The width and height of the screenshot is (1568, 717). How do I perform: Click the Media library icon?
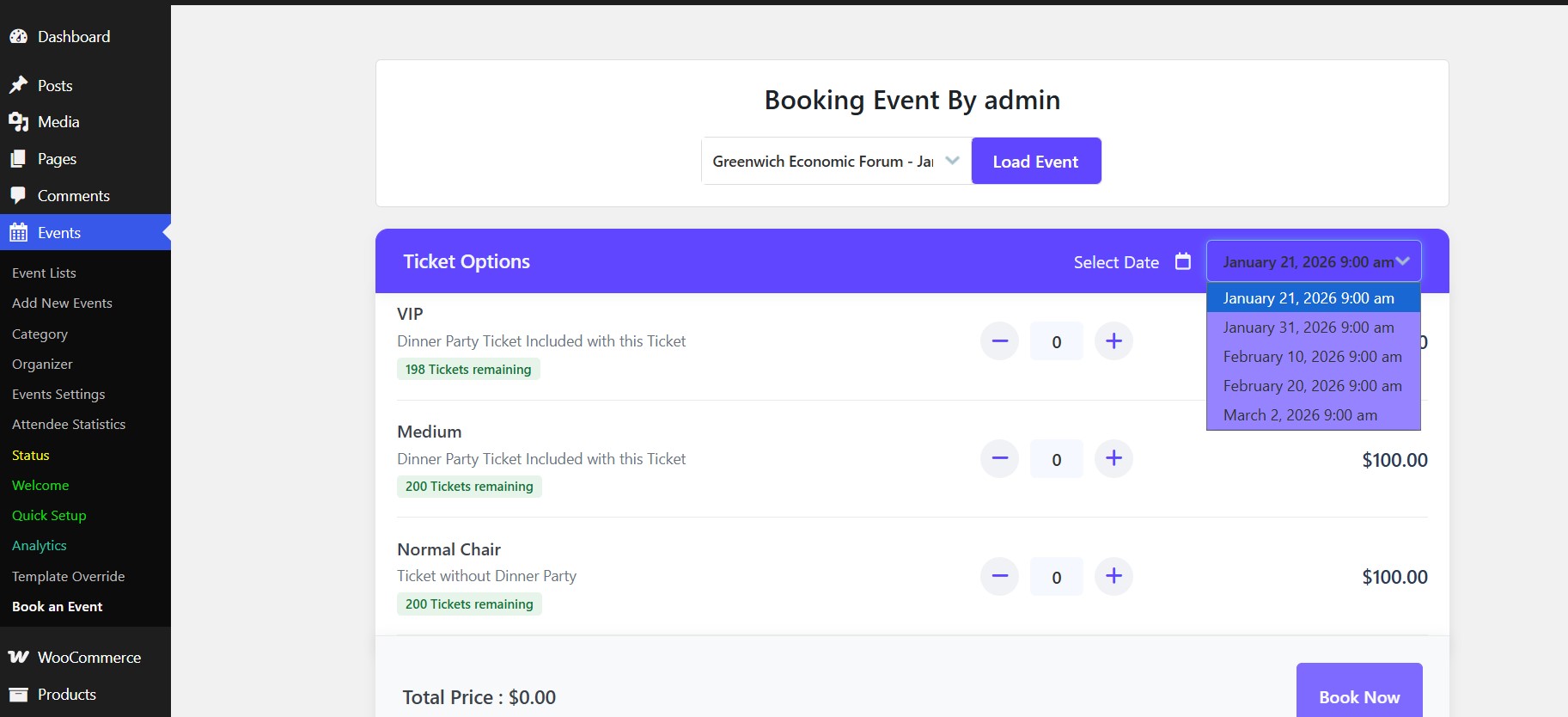(x=18, y=122)
